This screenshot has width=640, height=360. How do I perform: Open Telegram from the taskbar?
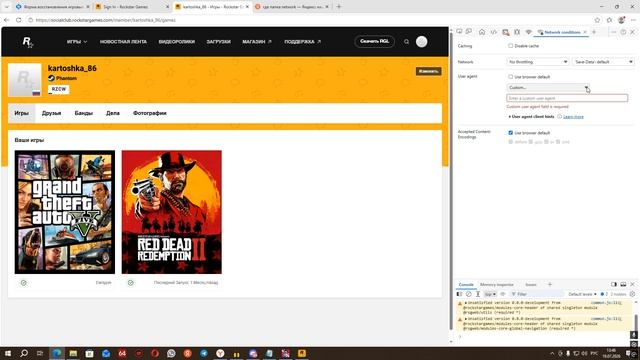(x=204, y=353)
